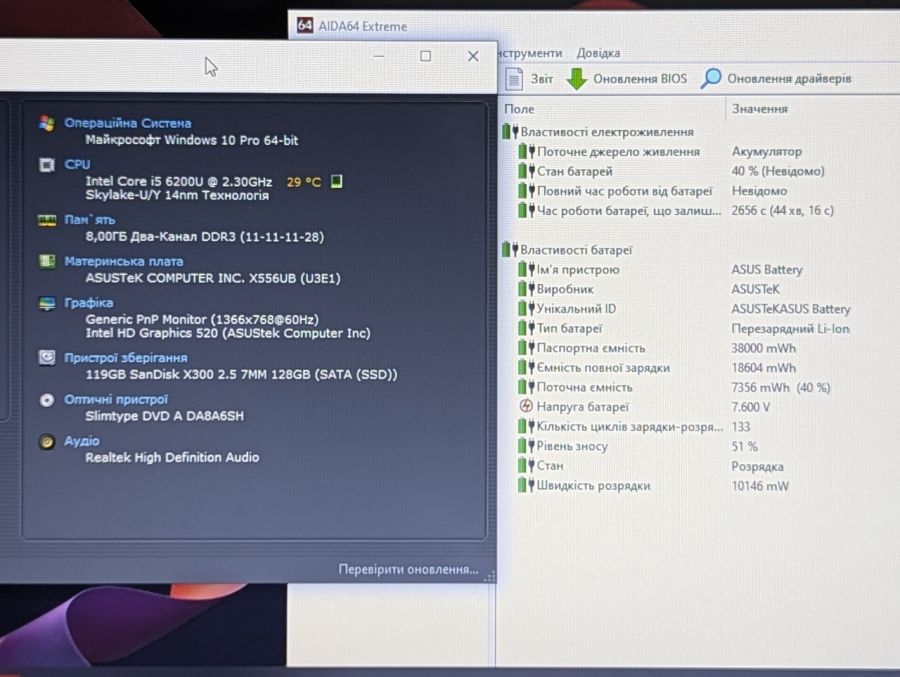Click the 51 % wear level value
The height and width of the screenshot is (677, 900).
tap(744, 446)
